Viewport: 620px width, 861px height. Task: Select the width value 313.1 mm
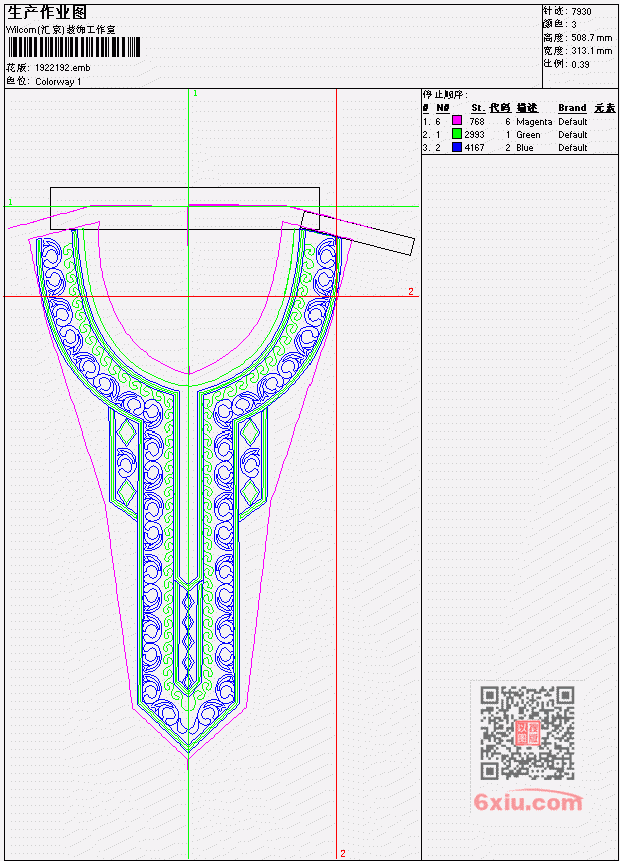591,51
